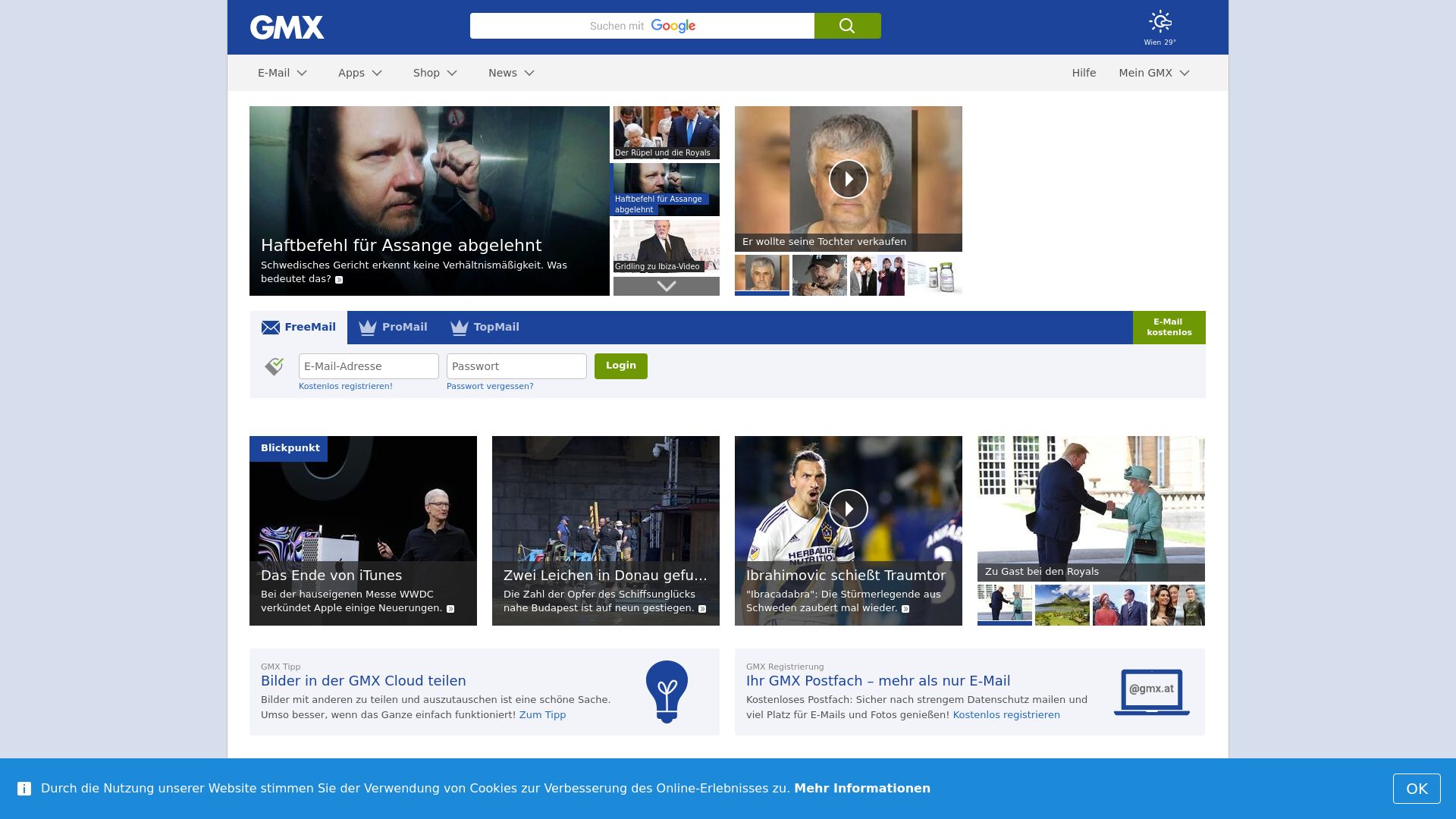Click arrow icon after Donau teaser text
1456x819 pixels.
point(702,609)
